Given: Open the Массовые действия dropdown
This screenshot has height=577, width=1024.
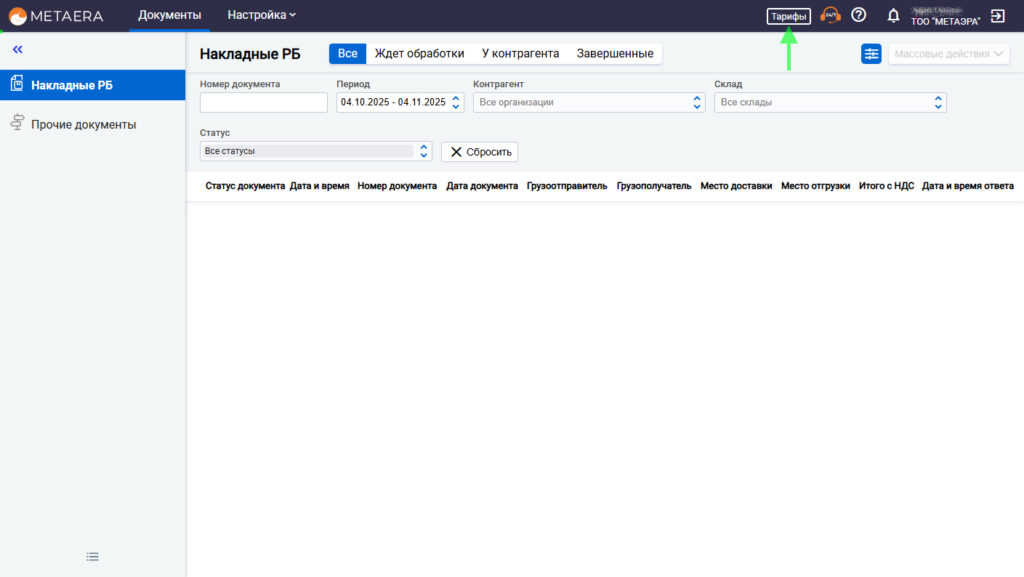Looking at the screenshot, I should coord(948,54).
